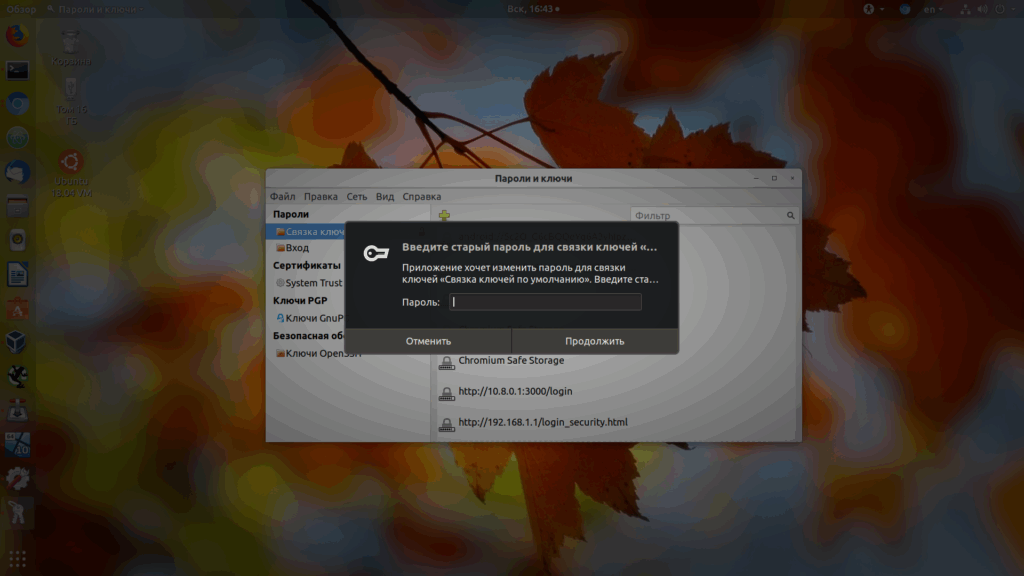Click the Cancel (Отменить) button
The image size is (1024, 576).
pyautogui.click(x=428, y=341)
